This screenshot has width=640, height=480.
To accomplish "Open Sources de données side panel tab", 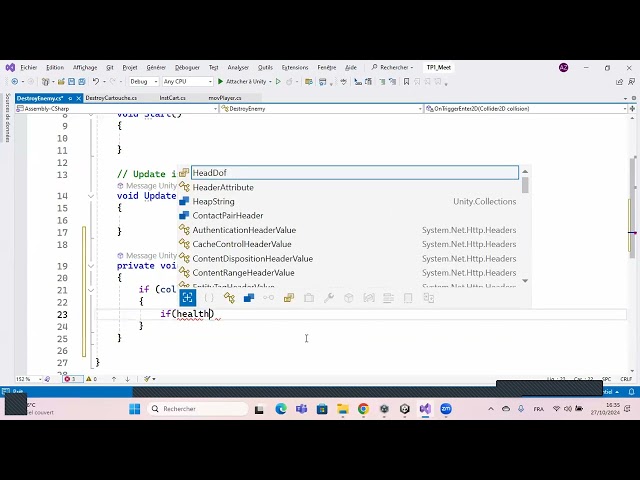I will [x=7, y=118].
